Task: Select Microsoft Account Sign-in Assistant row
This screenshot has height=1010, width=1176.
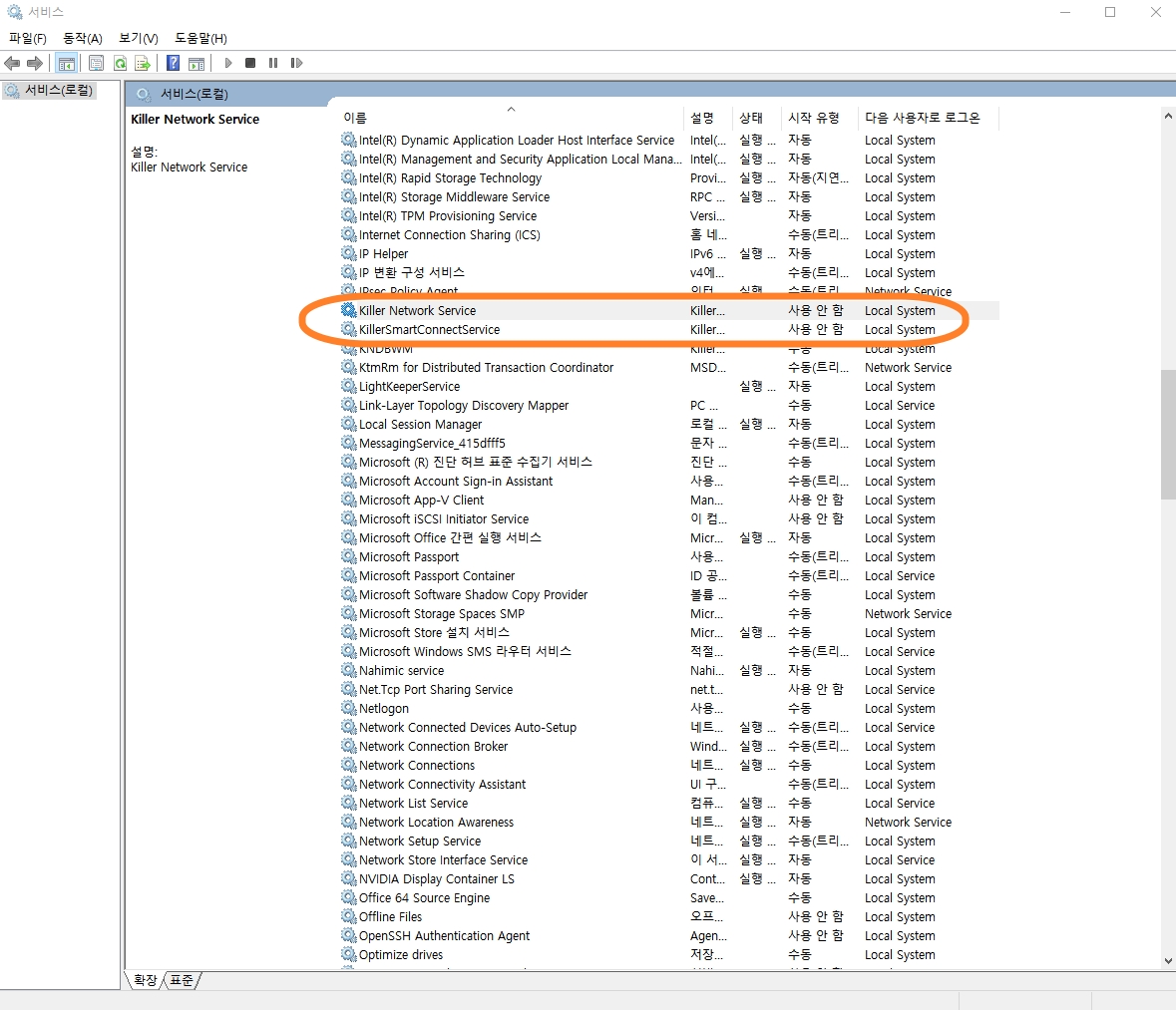Action: tap(669, 481)
